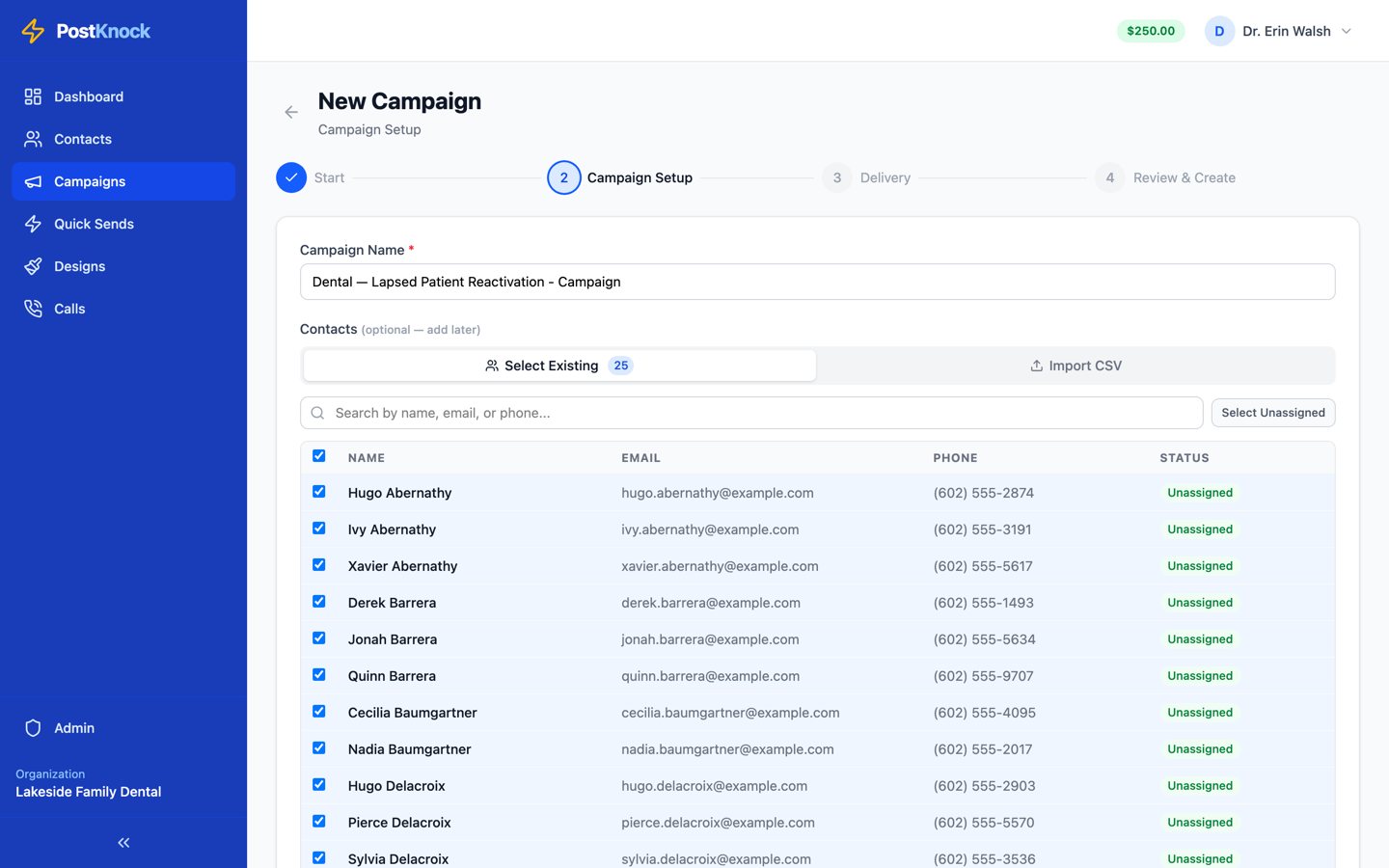The width and height of the screenshot is (1389, 868).
Task: Click the Dashboard grid icon
Action: [33, 96]
